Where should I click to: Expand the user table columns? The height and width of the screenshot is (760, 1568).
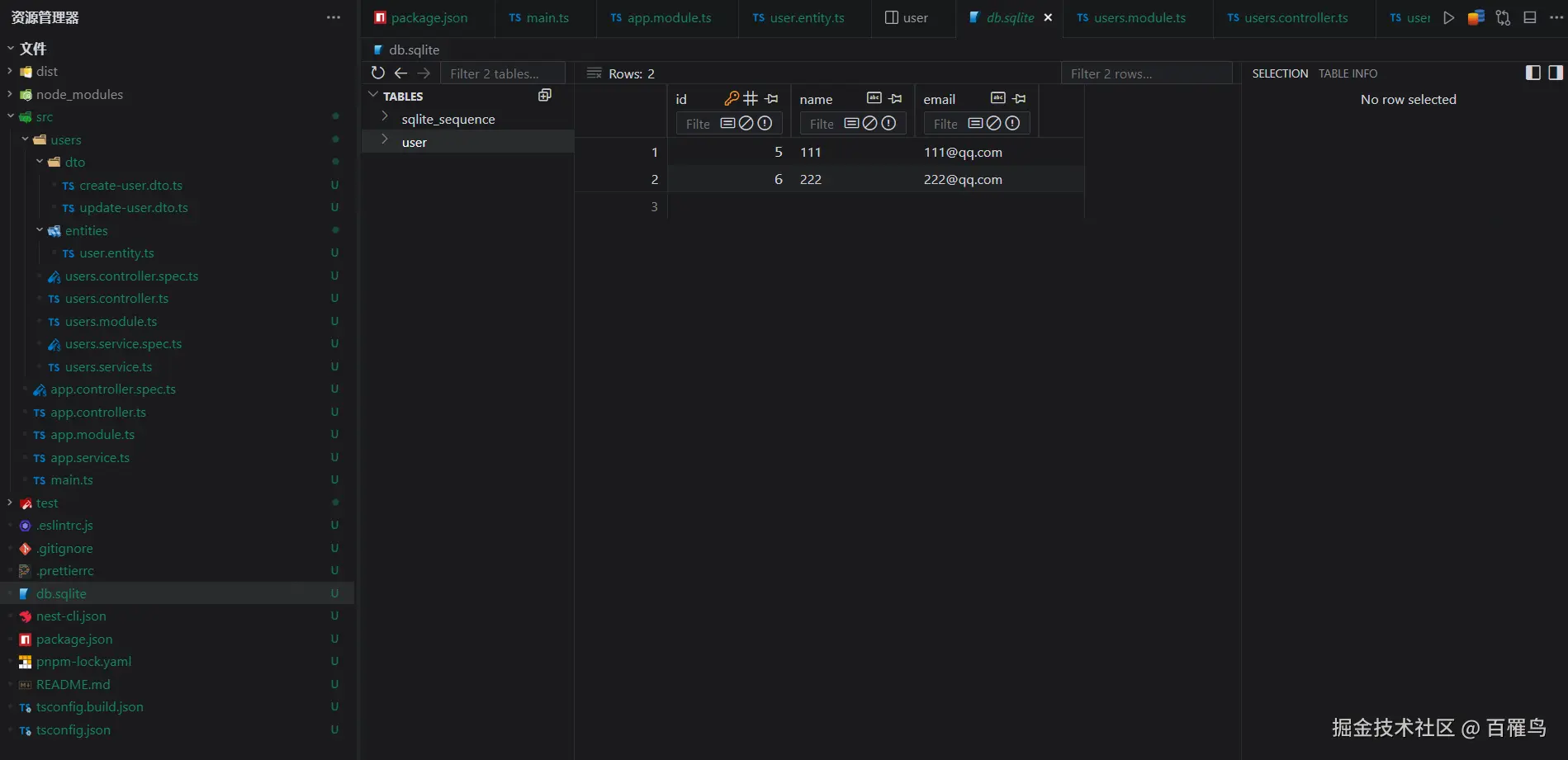coord(385,140)
